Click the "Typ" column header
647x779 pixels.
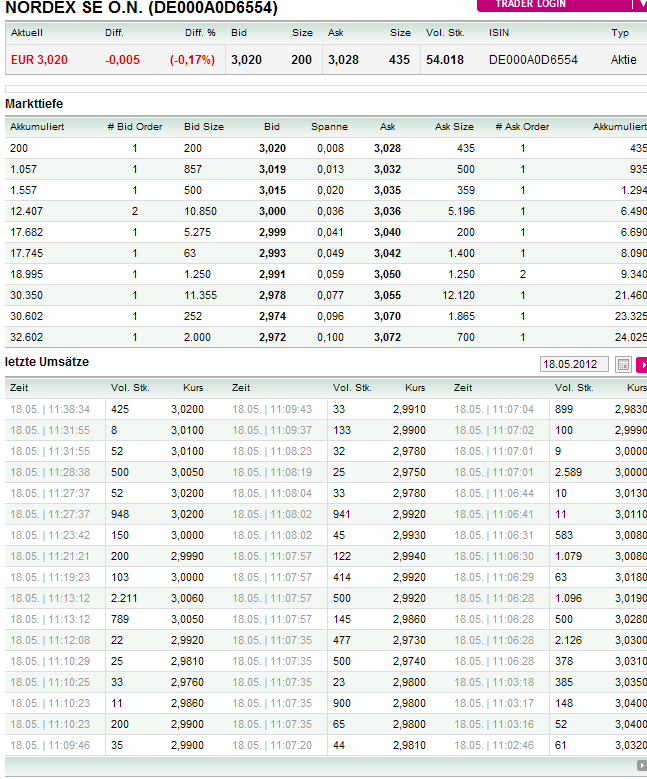pos(620,33)
